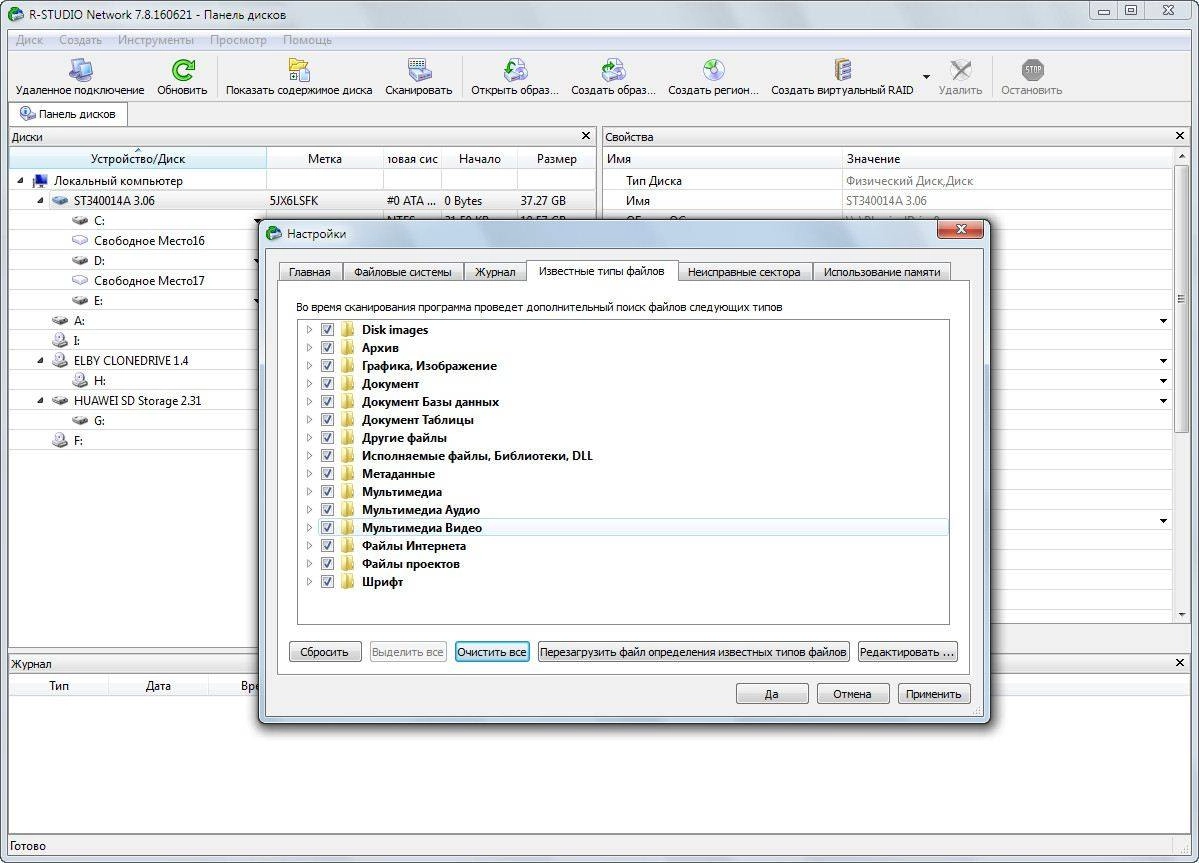Click the Устройство/Диск column header

pos(138,159)
